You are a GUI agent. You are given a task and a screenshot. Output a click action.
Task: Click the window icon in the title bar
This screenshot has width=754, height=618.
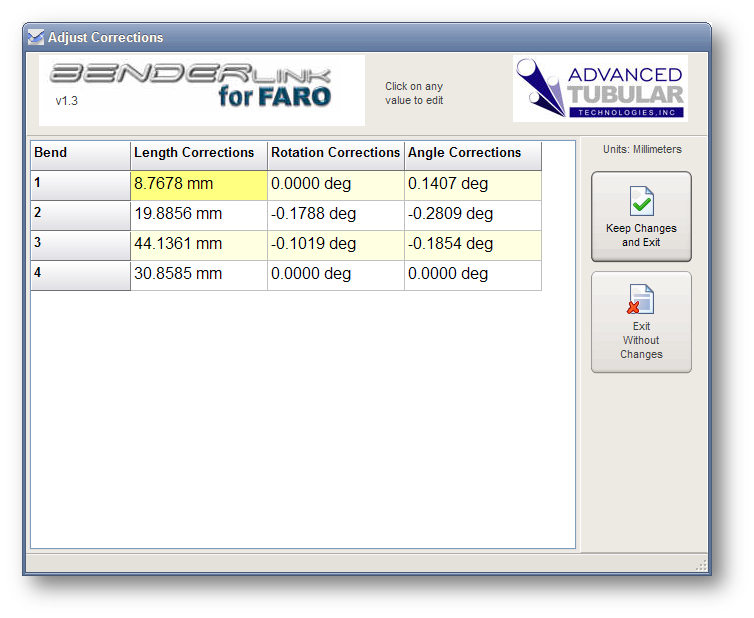36,38
